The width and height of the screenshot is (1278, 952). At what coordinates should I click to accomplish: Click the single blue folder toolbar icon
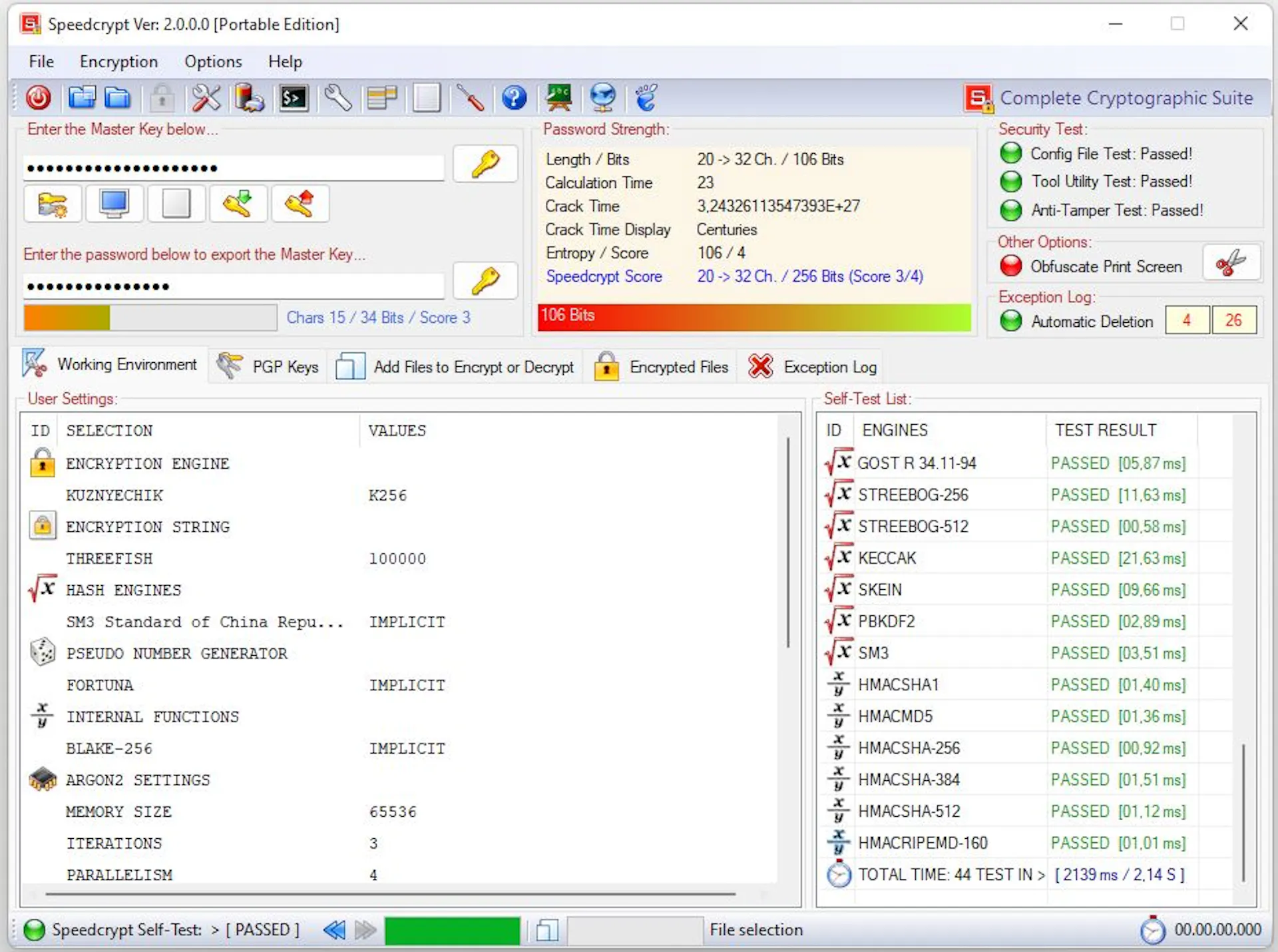click(x=118, y=98)
